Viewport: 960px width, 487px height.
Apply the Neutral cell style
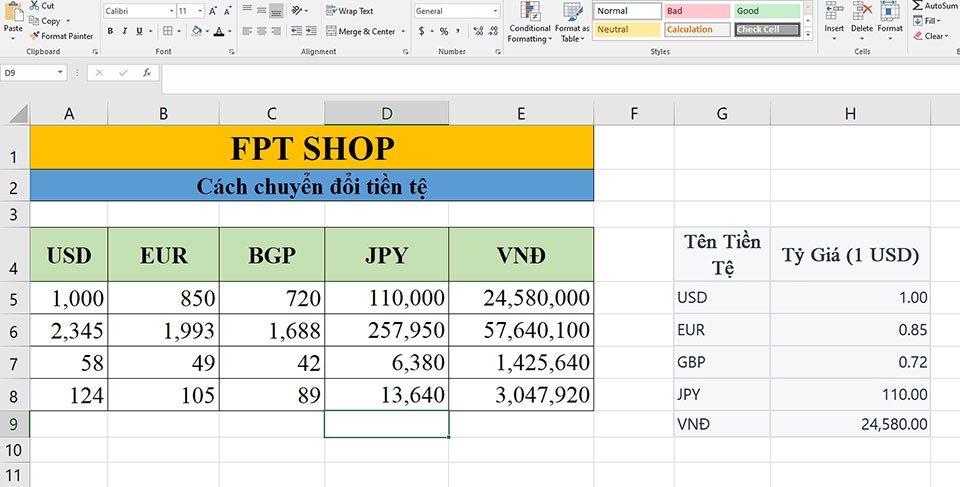pyautogui.click(x=628, y=29)
